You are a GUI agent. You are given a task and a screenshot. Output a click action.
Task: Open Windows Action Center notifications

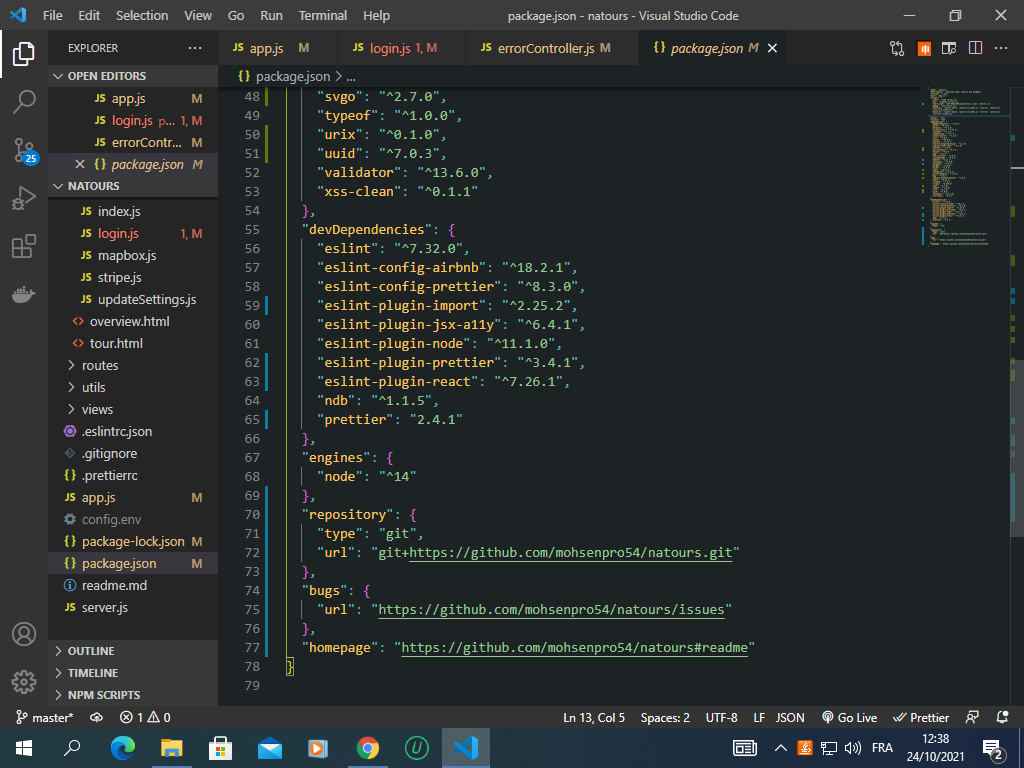point(993,749)
